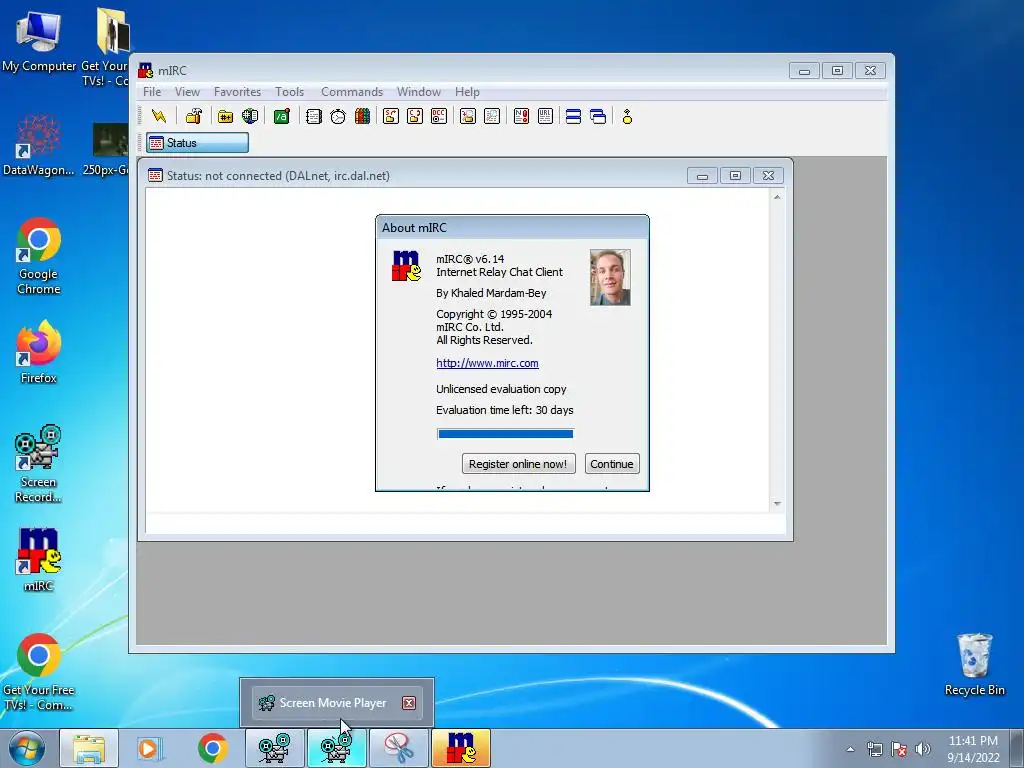Open the URL list toolbar icon
This screenshot has height=768, width=1024.
(545, 116)
